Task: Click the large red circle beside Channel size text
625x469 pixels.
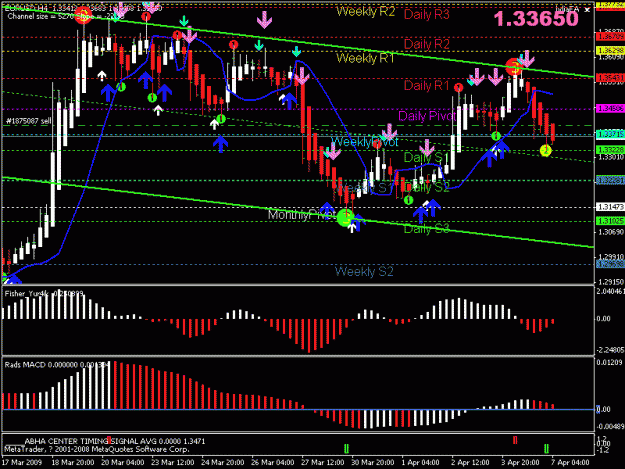Action: 84,15
